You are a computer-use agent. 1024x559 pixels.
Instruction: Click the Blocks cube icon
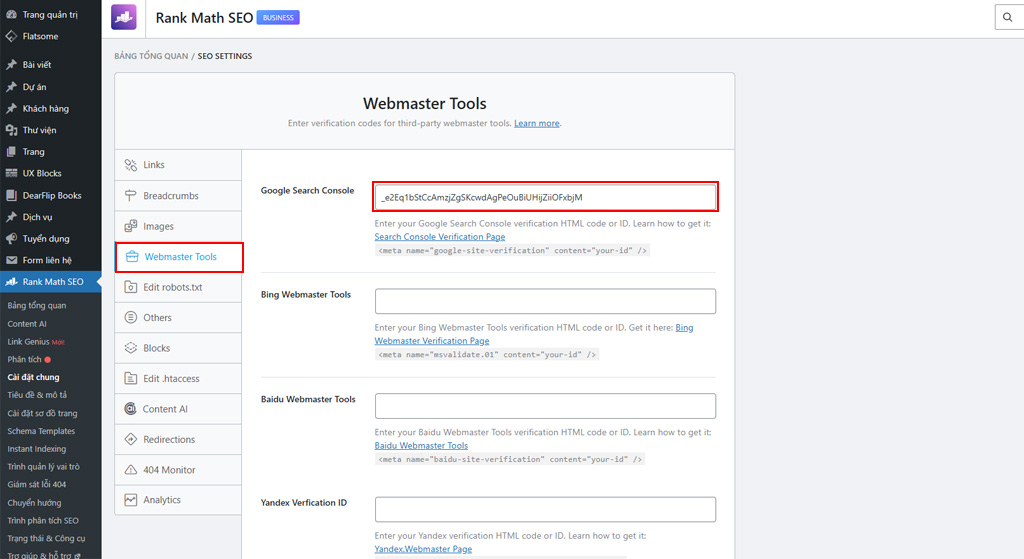click(x=131, y=348)
